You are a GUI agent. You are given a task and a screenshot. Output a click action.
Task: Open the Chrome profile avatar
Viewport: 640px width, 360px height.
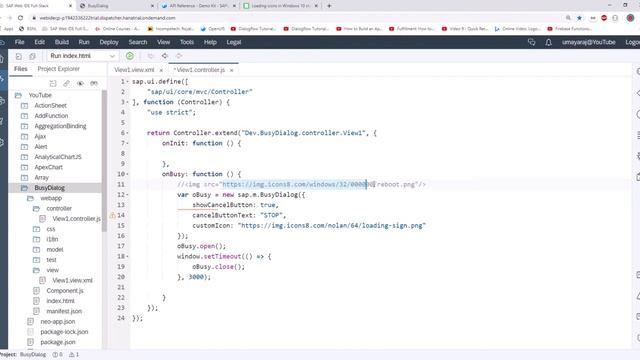[x=631, y=18]
